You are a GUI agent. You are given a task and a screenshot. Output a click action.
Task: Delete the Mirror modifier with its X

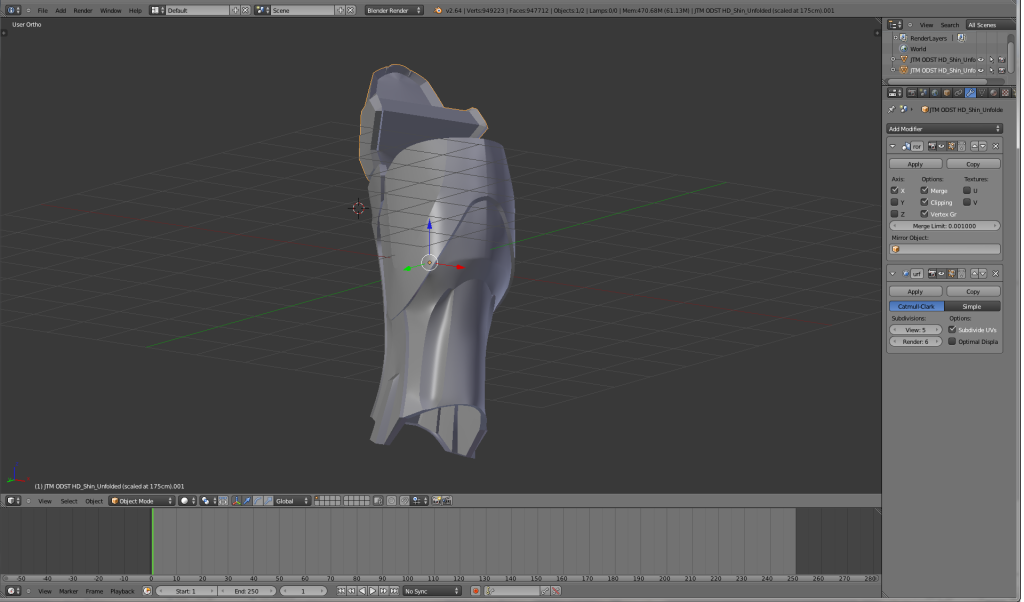[995, 146]
